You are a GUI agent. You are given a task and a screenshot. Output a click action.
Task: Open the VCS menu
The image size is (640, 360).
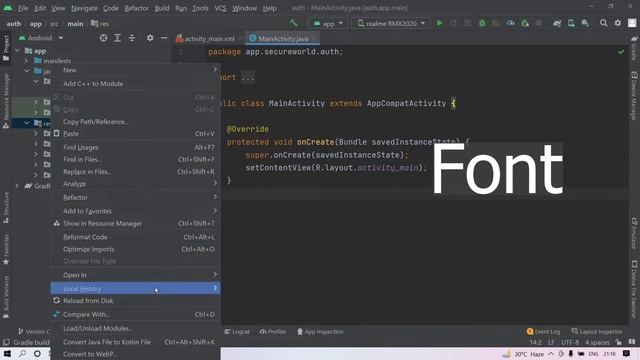pyautogui.click(x=220, y=8)
